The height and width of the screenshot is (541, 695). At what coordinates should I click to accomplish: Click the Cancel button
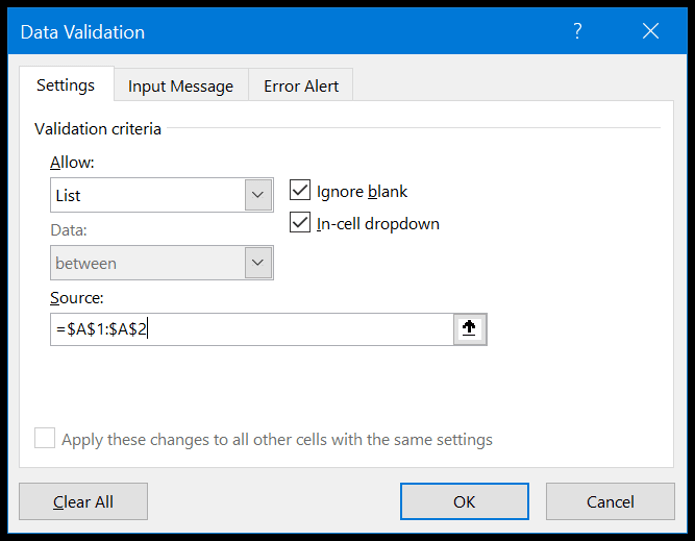point(610,501)
